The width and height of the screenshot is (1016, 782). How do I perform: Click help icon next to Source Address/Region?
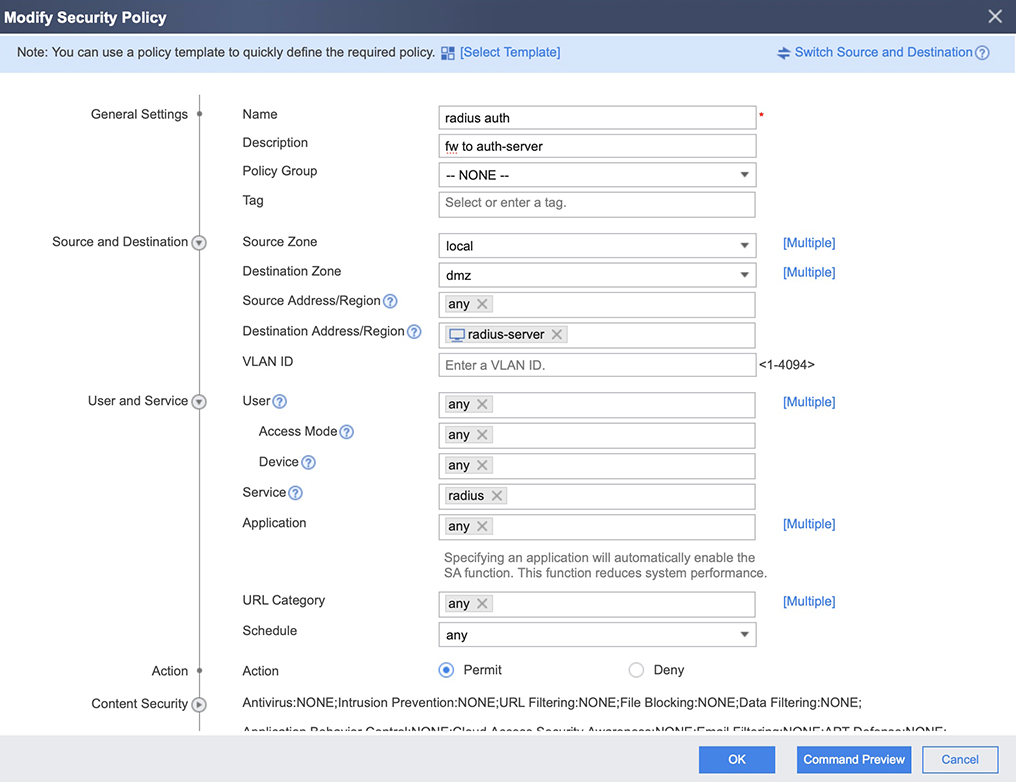[x=390, y=302]
